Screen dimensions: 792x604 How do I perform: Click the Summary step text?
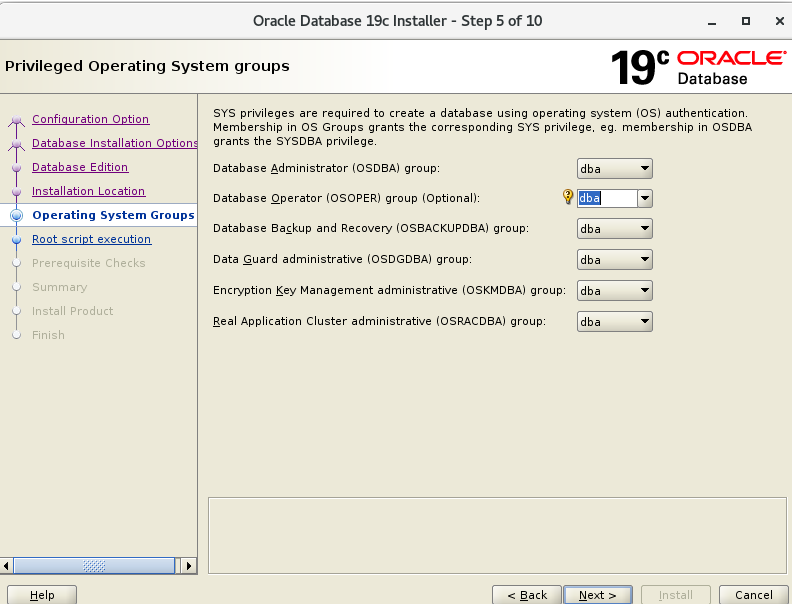(x=60, y=287)
